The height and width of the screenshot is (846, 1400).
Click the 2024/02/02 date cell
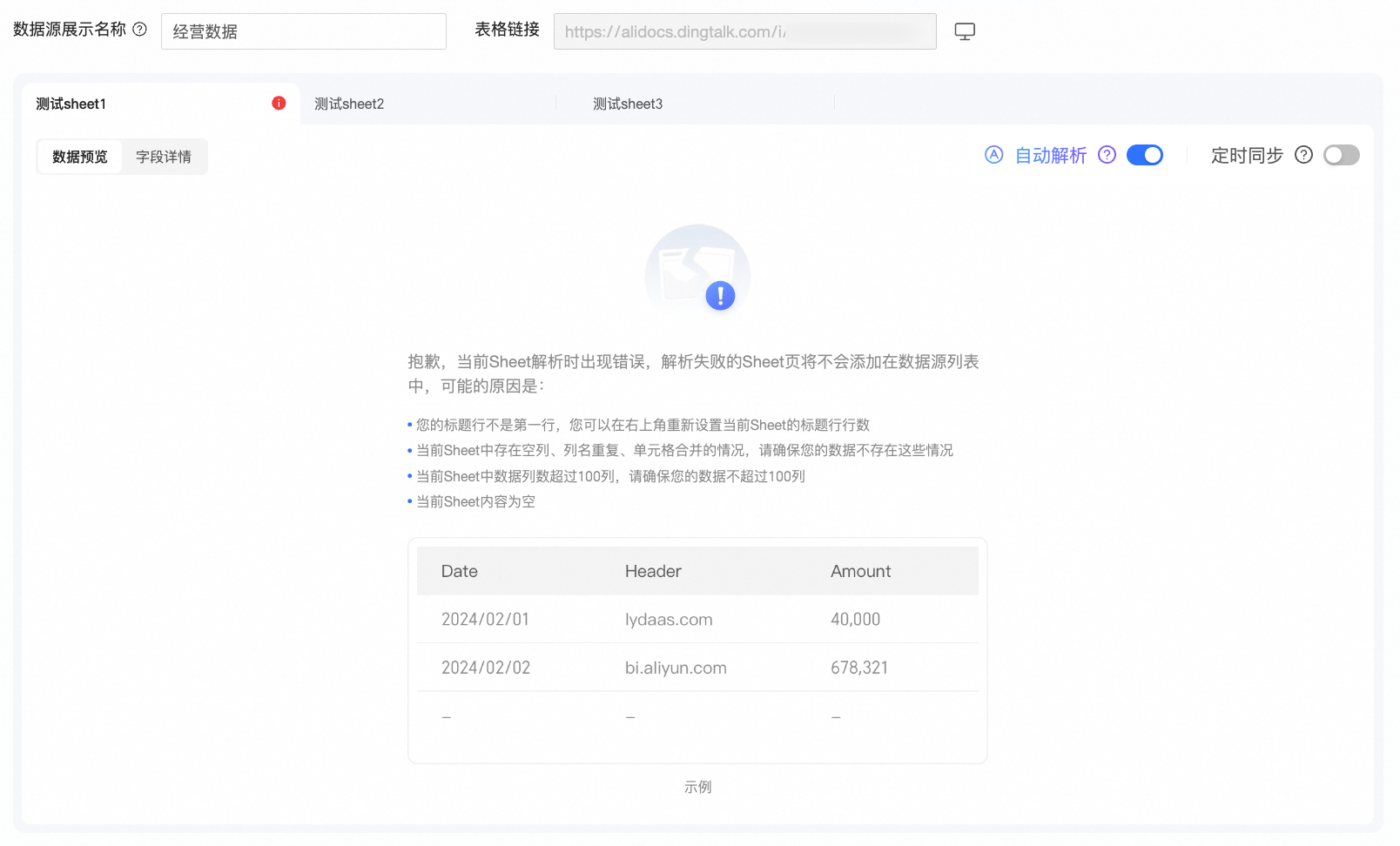[x=486, y=668]
